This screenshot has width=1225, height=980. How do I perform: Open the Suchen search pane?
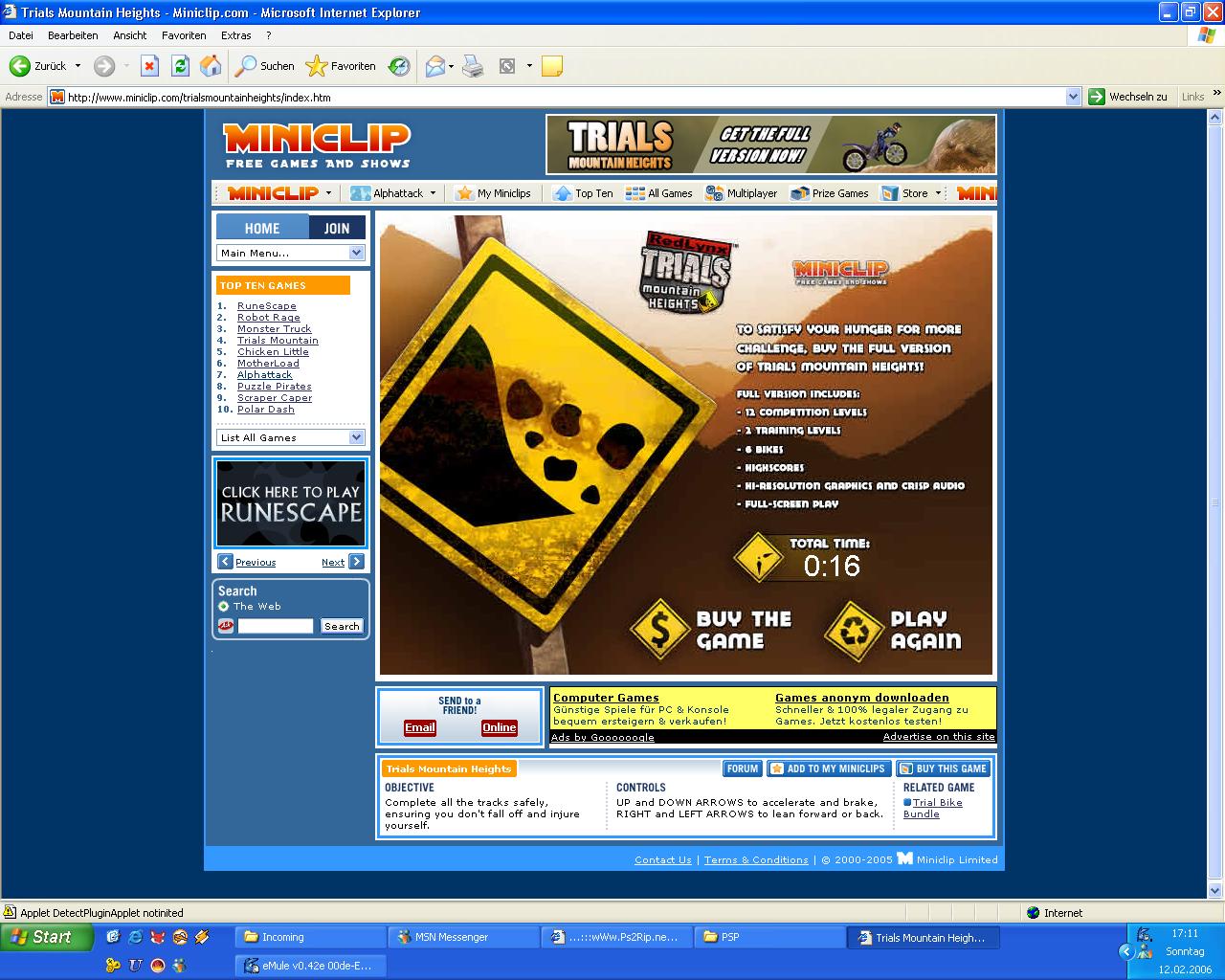(x=265, y=66)
